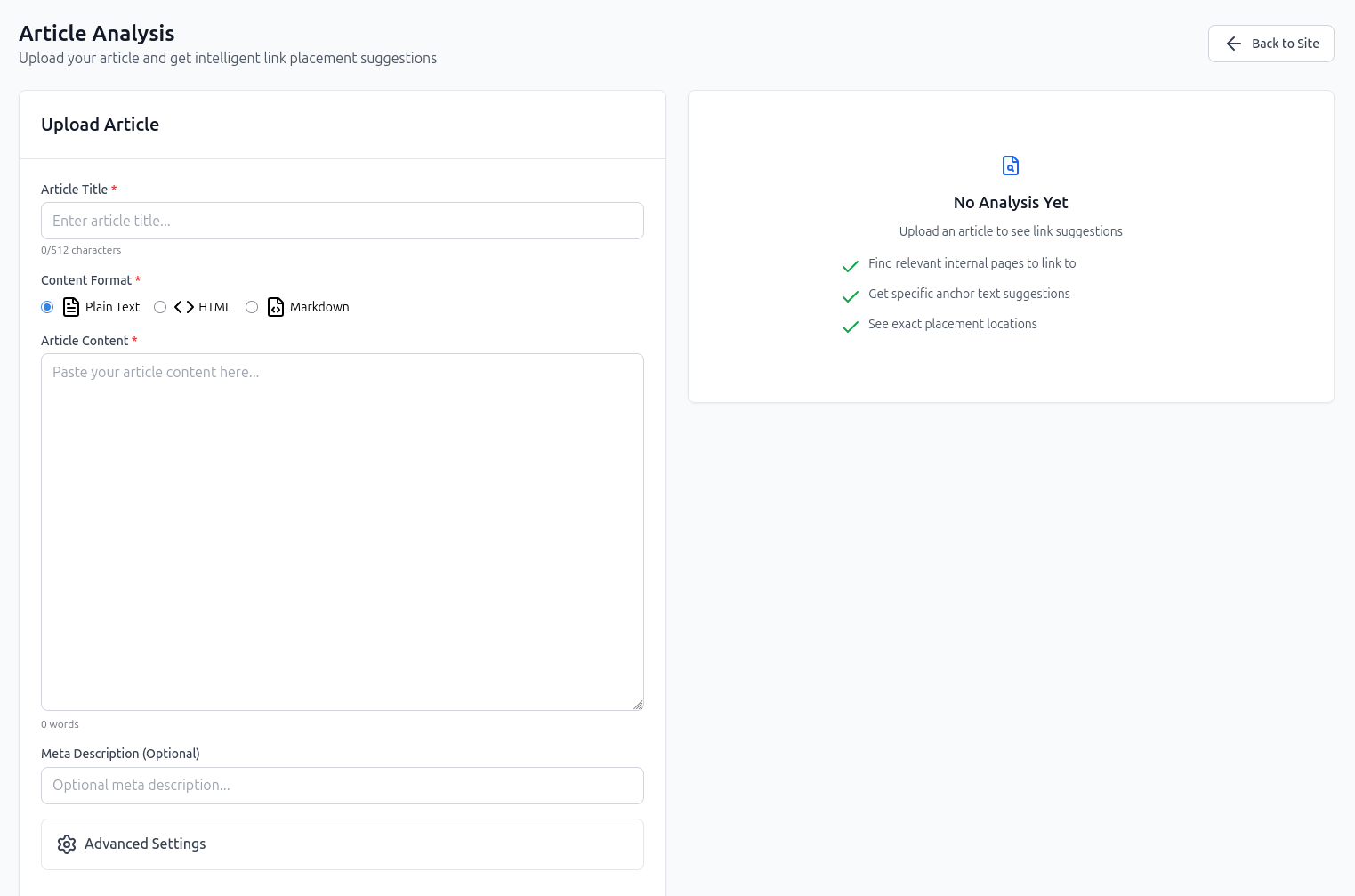Select the Plain Text radio button
Screen dimensions: 1355x896
[x=47, y=307]
